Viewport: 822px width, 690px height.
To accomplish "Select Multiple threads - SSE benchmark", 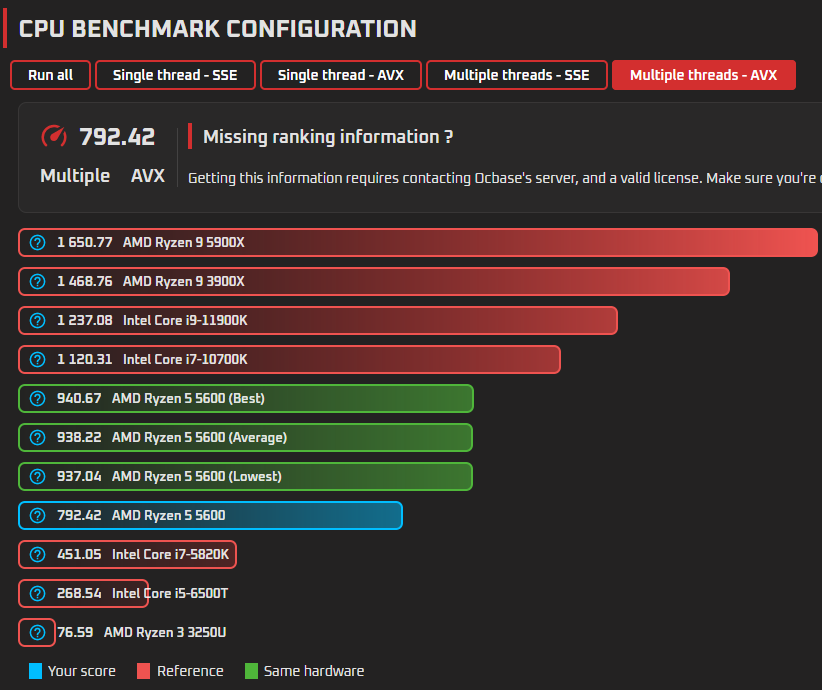I will [517, 75].
